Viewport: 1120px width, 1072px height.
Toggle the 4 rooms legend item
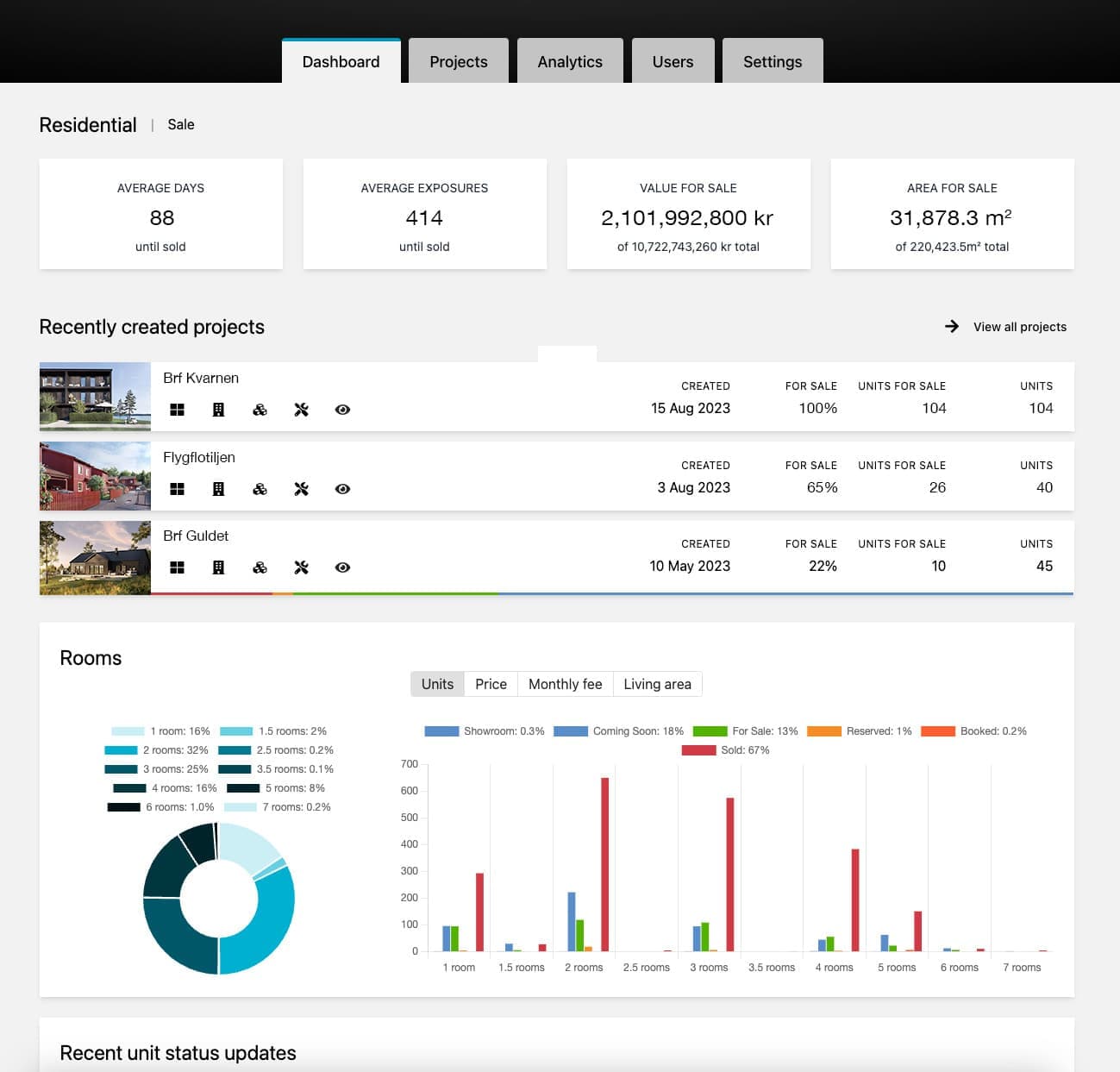[x=165, y=788]
